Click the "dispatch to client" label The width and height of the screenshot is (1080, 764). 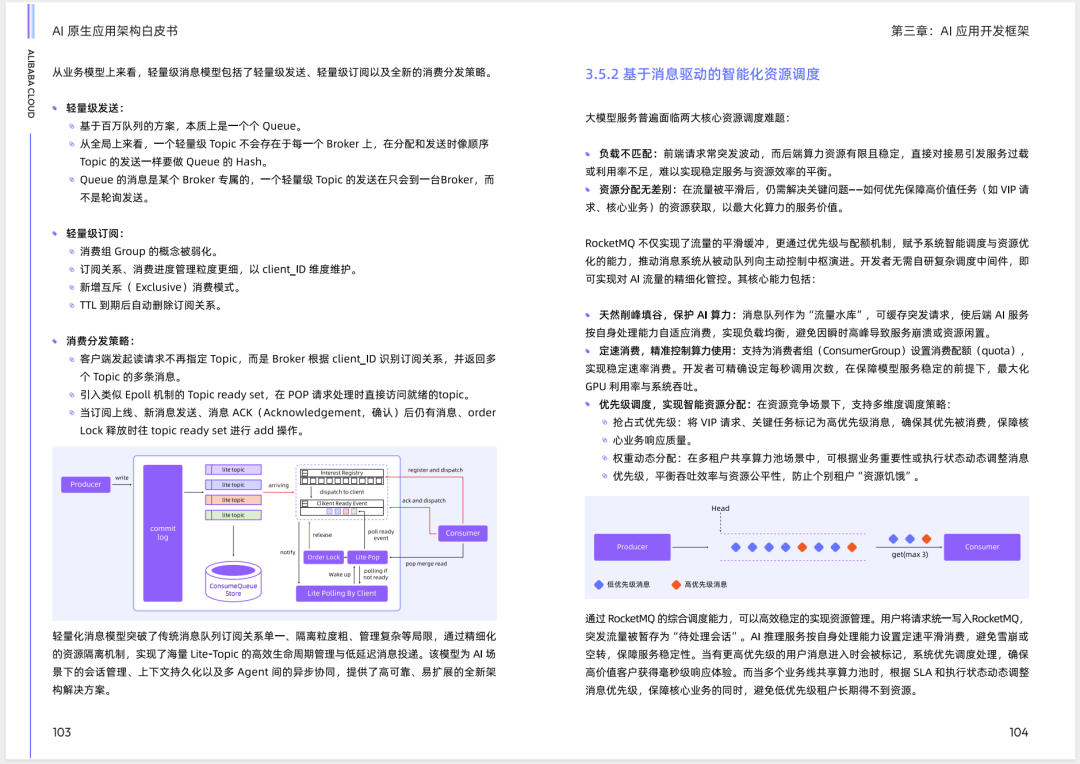pyautogui.click(x=342, y=492)
